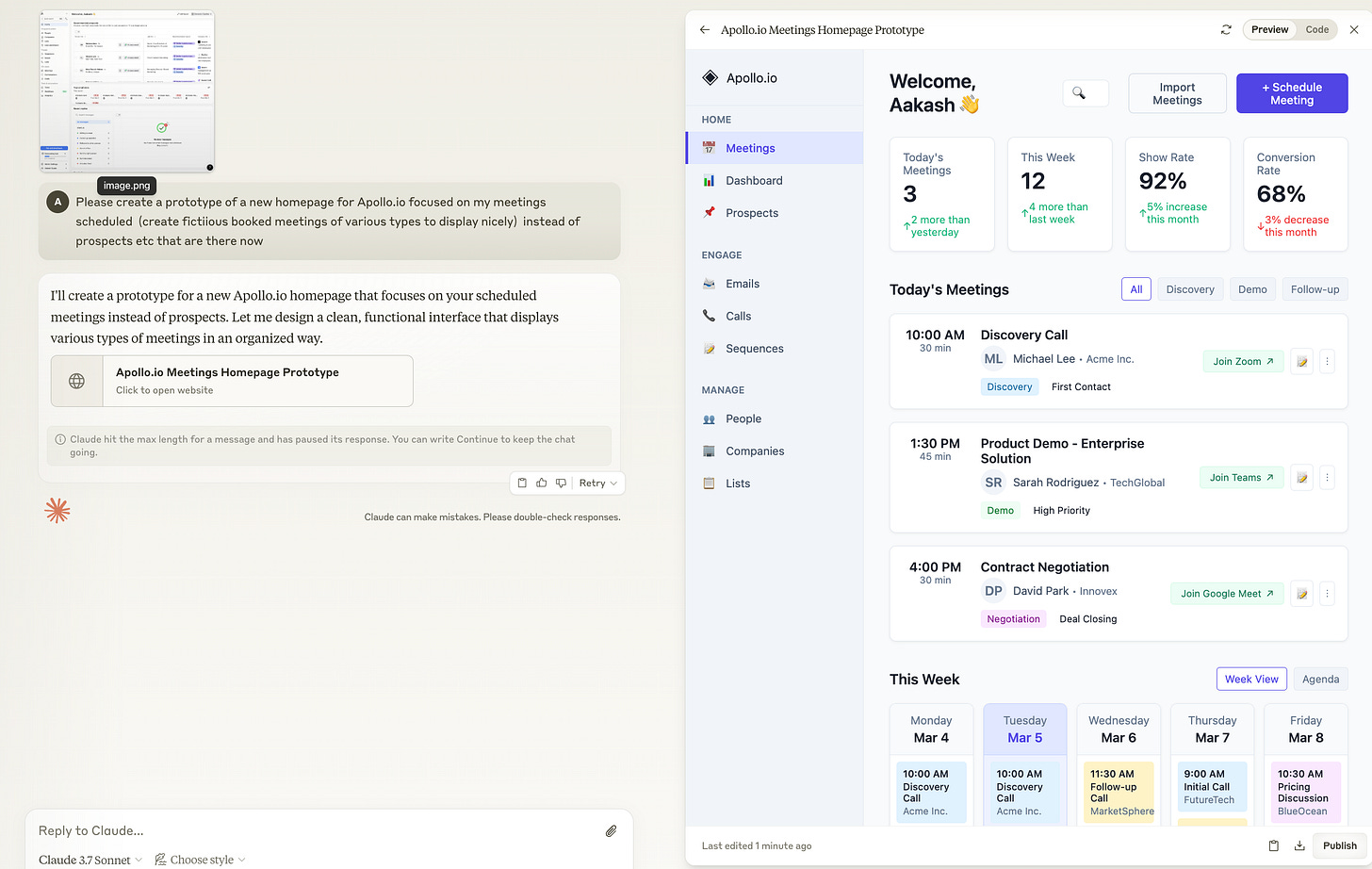
Task: Open notes icon for Discovery Call
Action: (x=1301, y=361)
